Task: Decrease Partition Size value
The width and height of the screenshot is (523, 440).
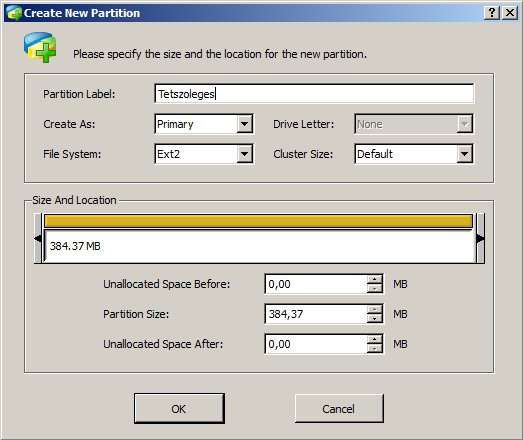Action: 375,319
